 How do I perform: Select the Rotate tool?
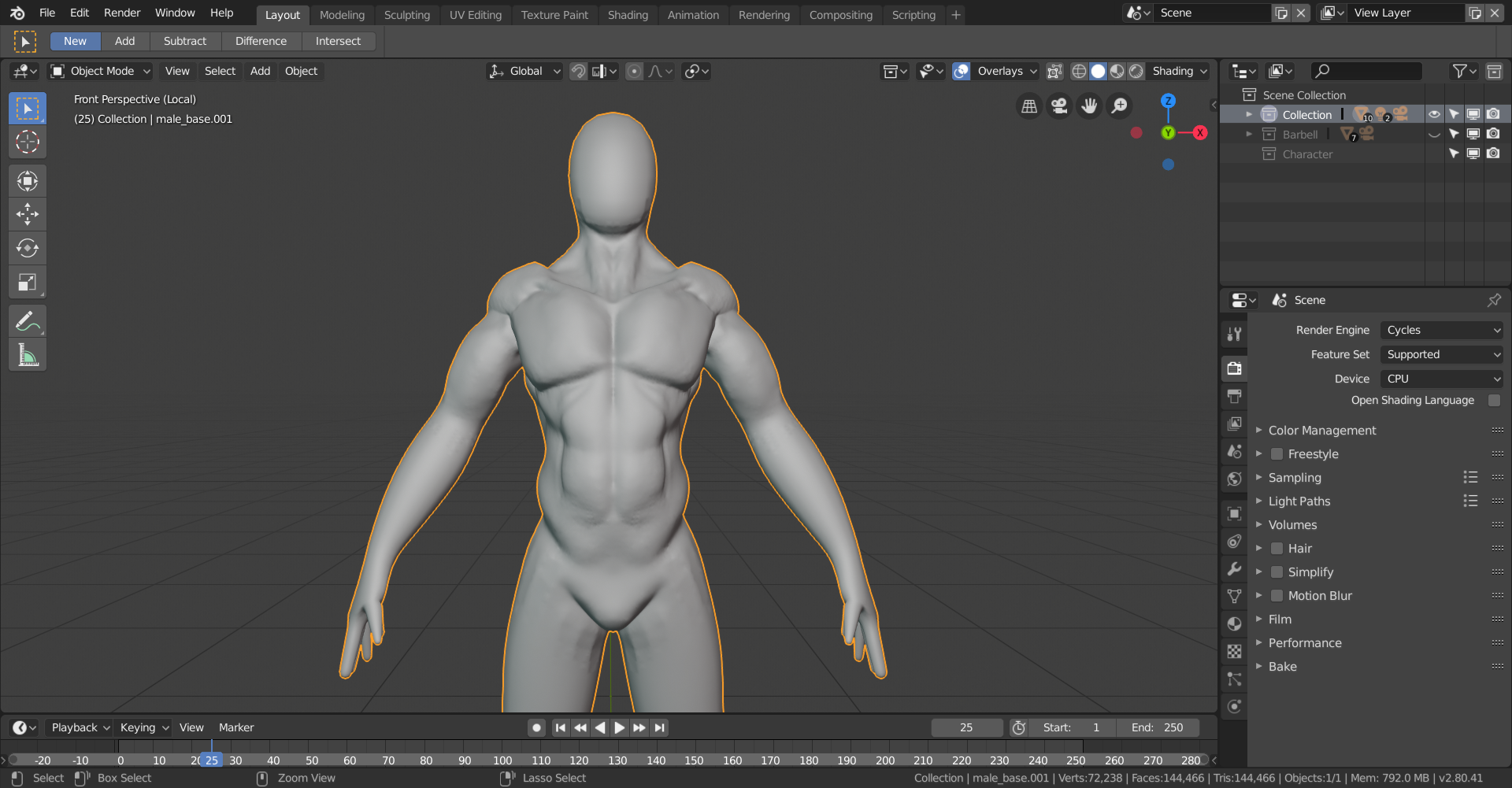click(28, 248)
